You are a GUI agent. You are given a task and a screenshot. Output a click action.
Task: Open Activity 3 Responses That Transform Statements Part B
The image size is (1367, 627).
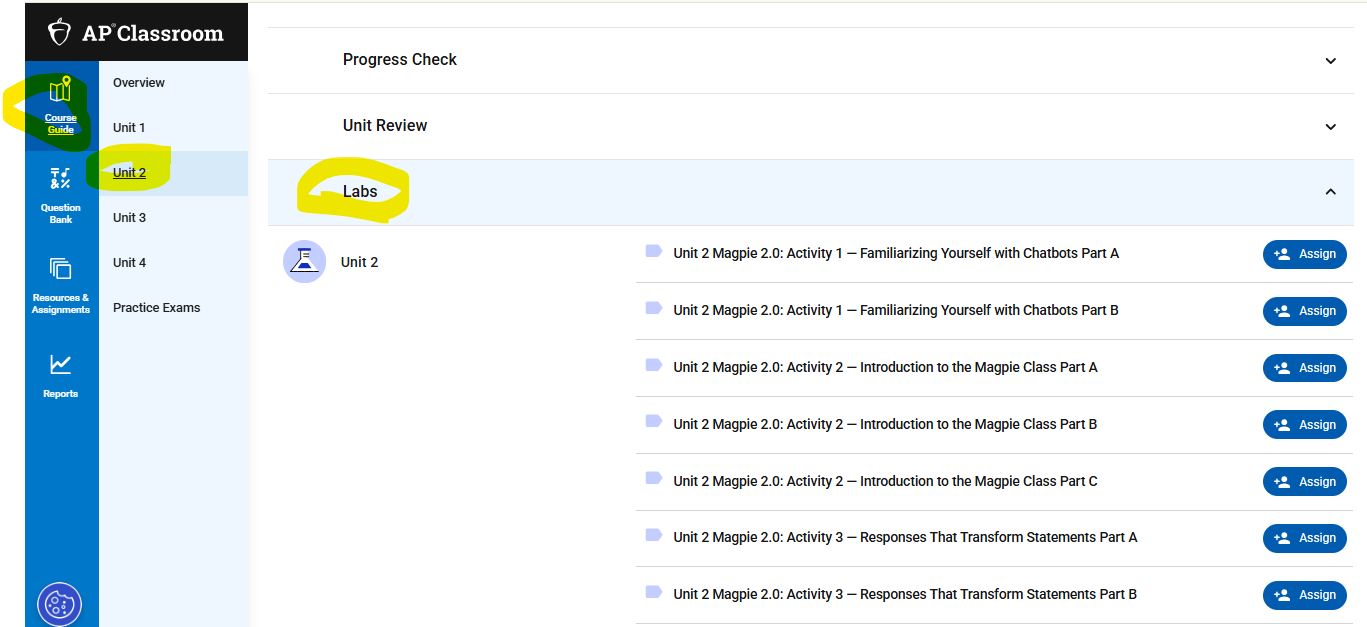tap(905, 595)
